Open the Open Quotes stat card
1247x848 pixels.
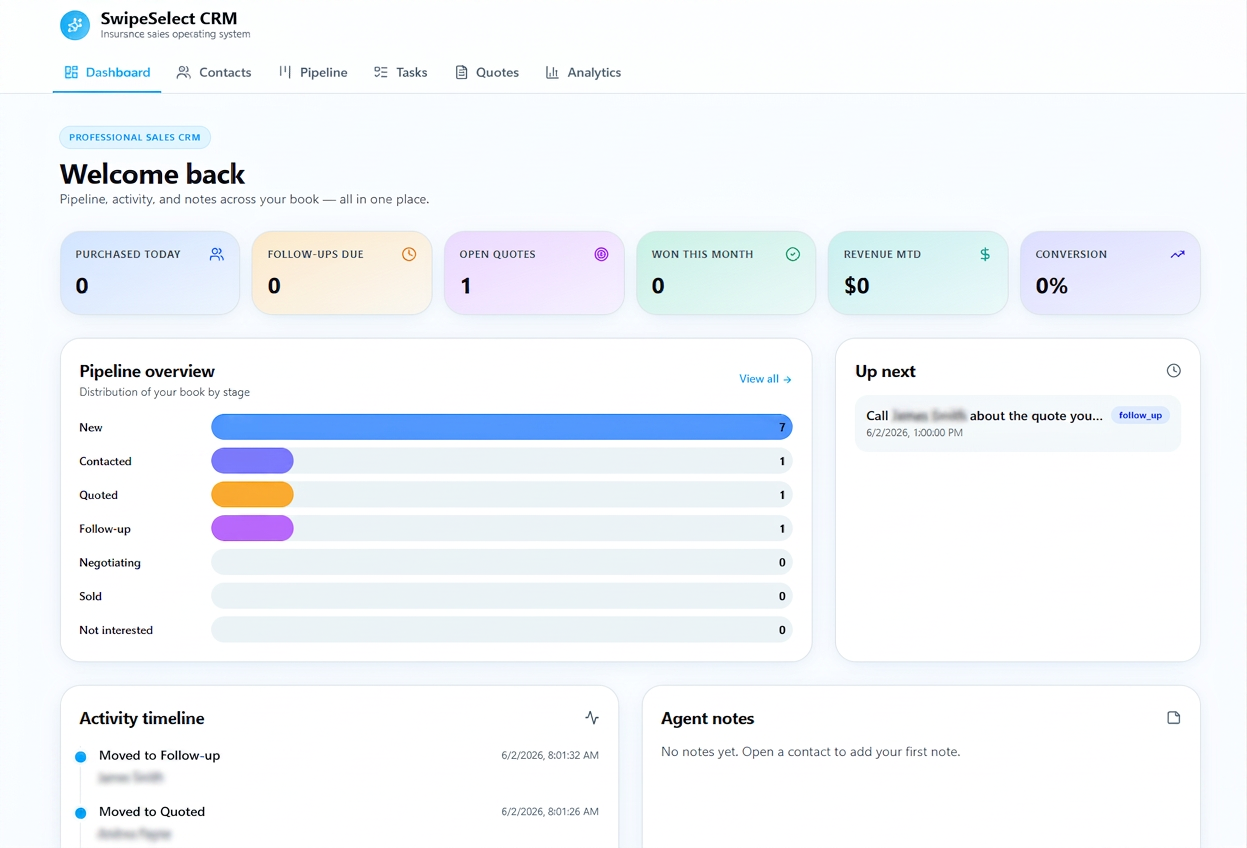[534, 273]
